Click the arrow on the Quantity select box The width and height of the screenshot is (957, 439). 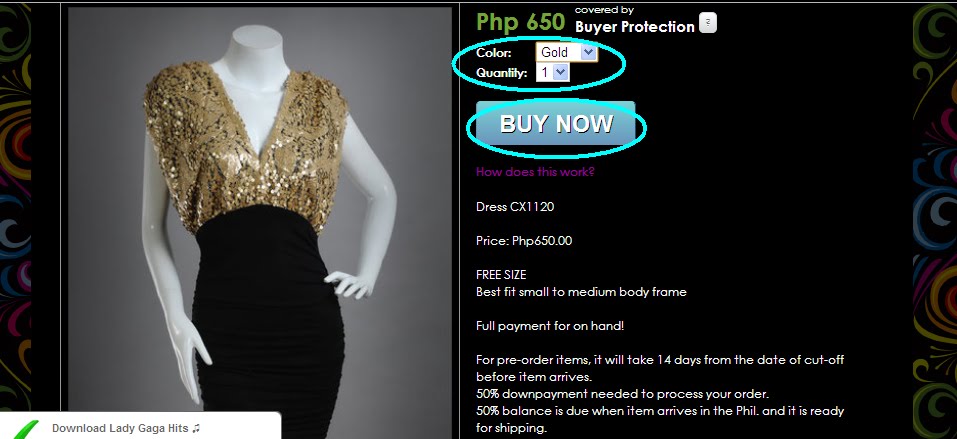pos(562,73)
